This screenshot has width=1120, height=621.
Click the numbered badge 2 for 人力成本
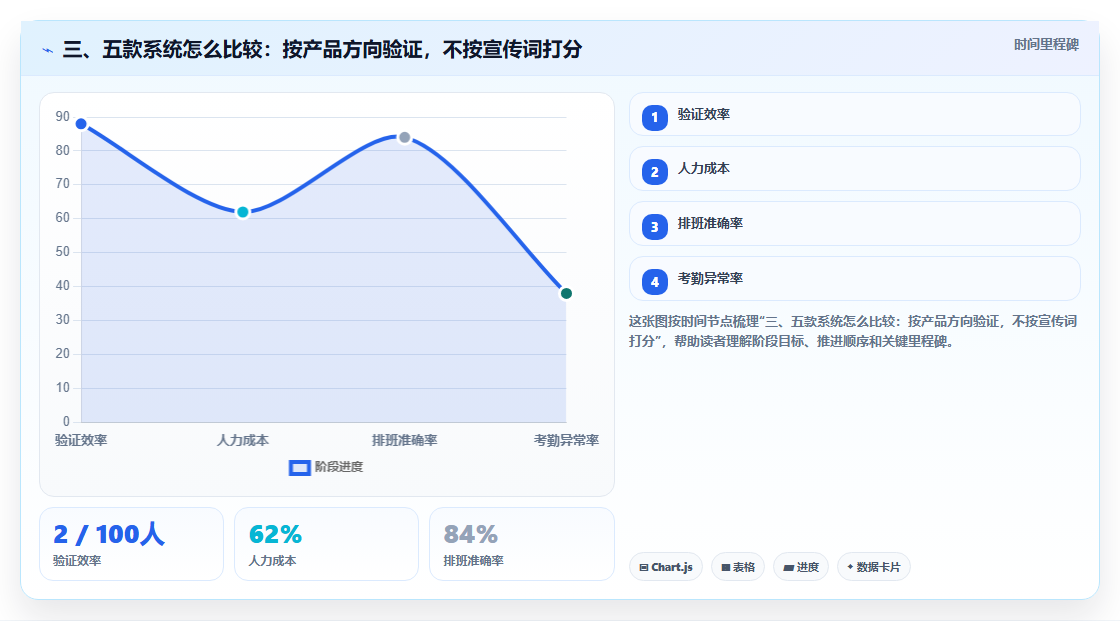pos(654,172)
